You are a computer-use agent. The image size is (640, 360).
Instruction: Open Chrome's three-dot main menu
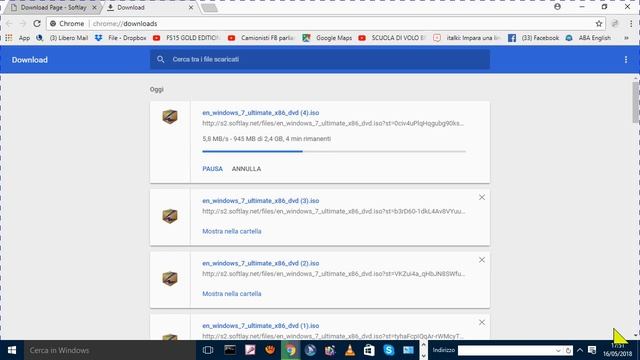point(631,24)
